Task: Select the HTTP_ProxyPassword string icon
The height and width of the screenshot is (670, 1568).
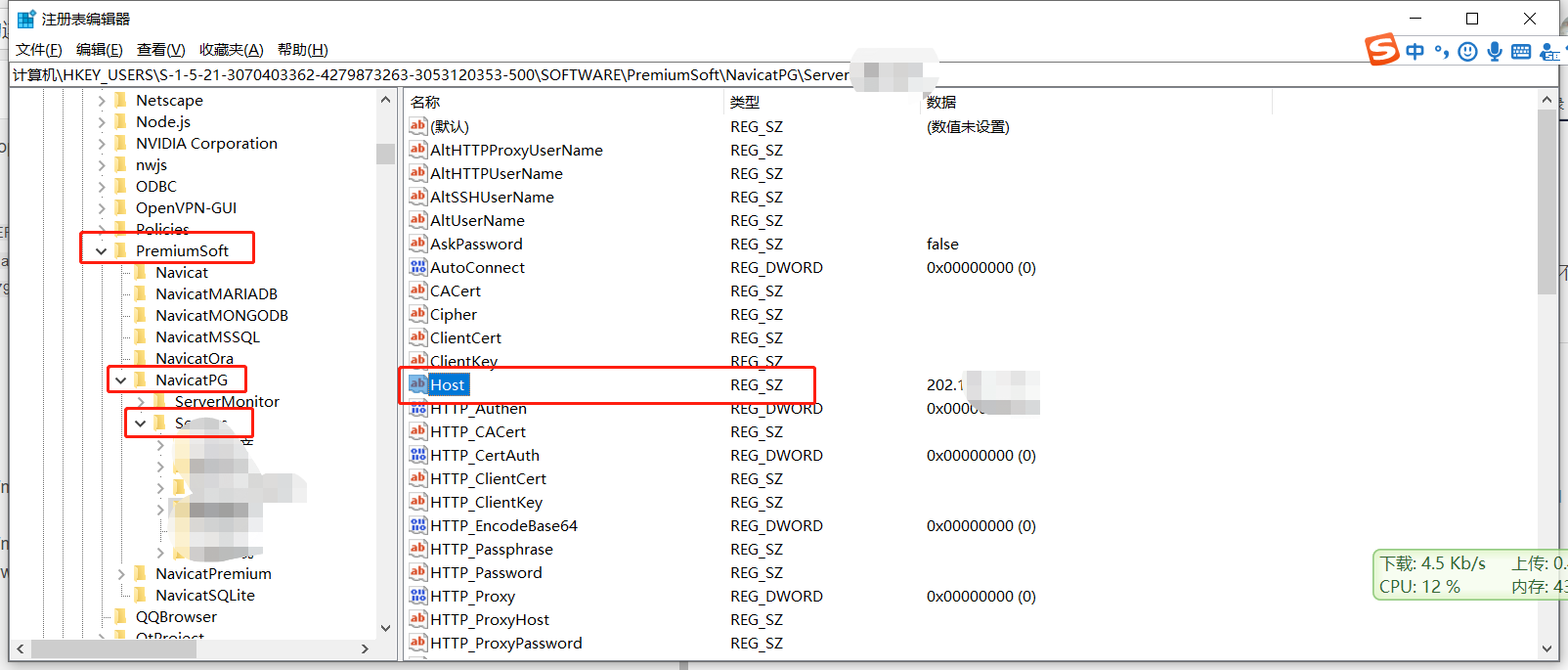Action: coord(418,643)
